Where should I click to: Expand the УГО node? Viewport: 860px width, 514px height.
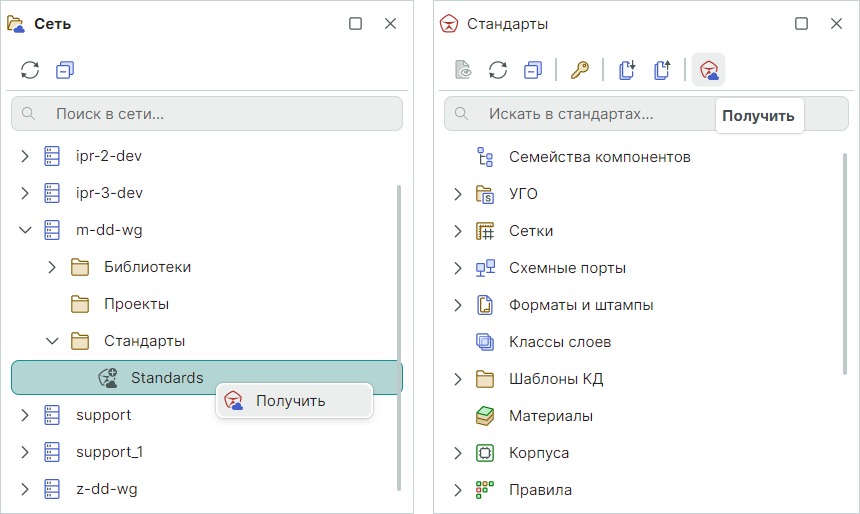(458, 194)
